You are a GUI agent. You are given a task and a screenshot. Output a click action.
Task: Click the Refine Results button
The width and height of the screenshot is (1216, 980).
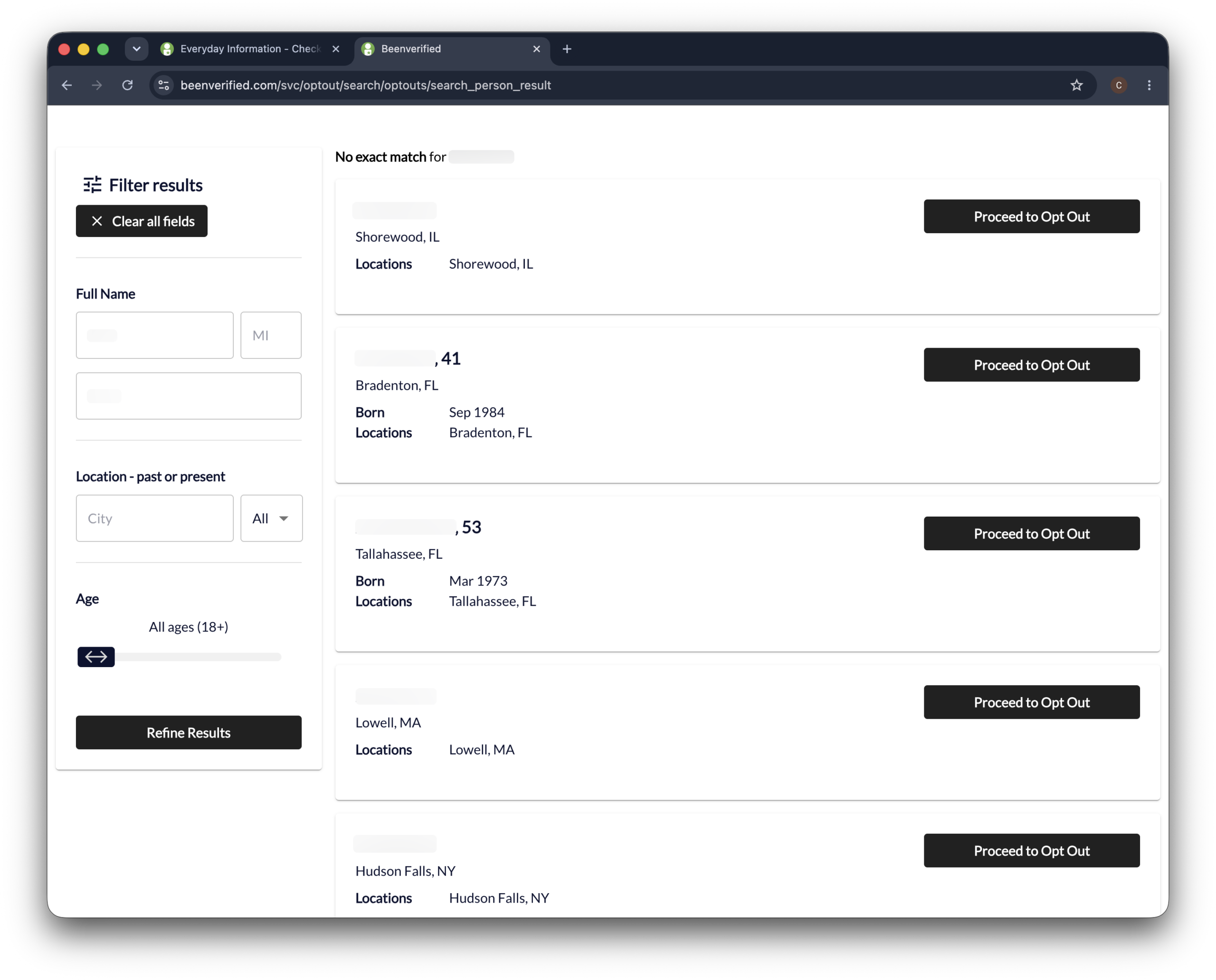(x=189, y=732)
